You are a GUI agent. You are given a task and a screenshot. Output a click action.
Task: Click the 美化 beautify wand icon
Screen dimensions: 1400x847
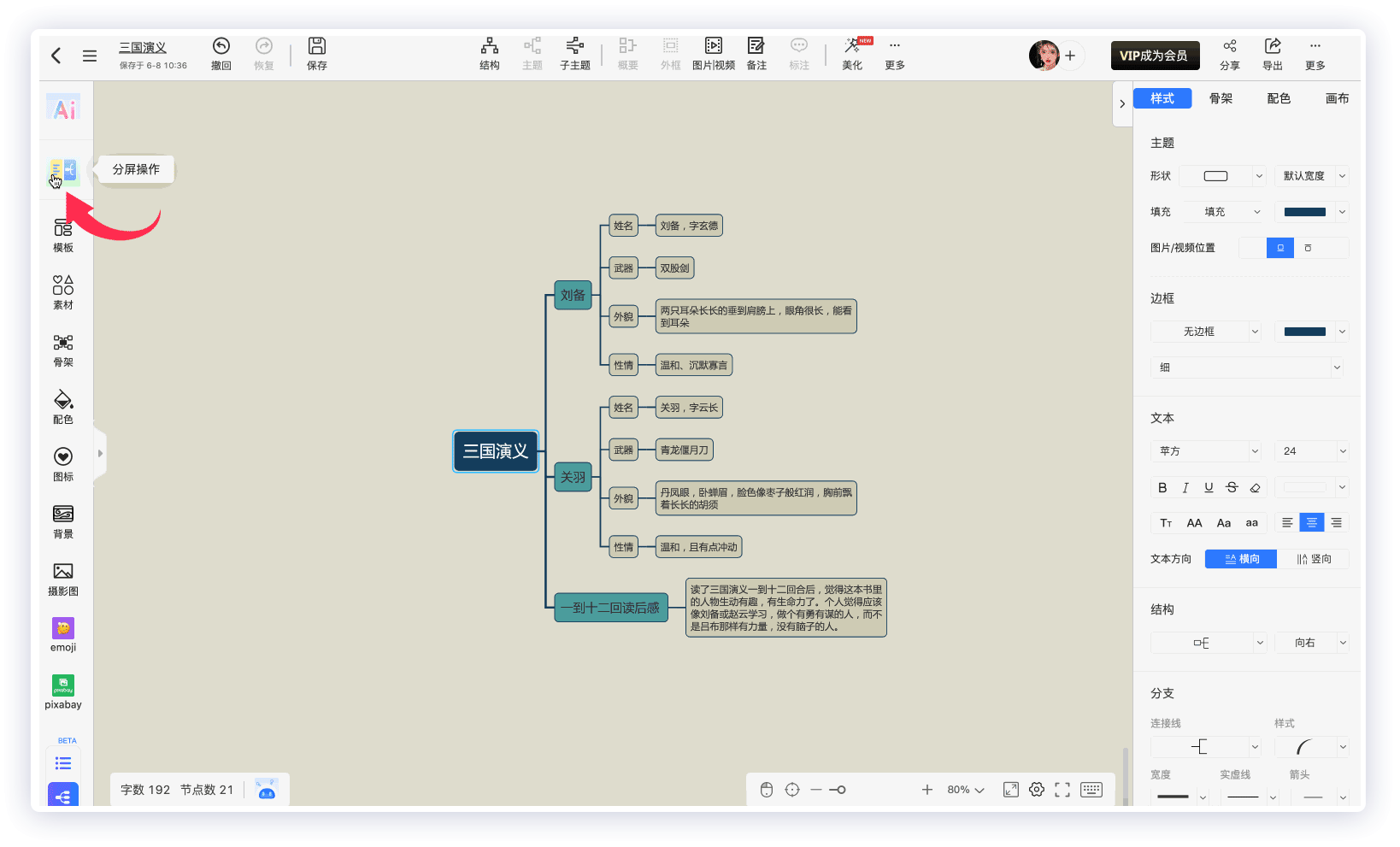pyautogui.click(x=852, y=46)
